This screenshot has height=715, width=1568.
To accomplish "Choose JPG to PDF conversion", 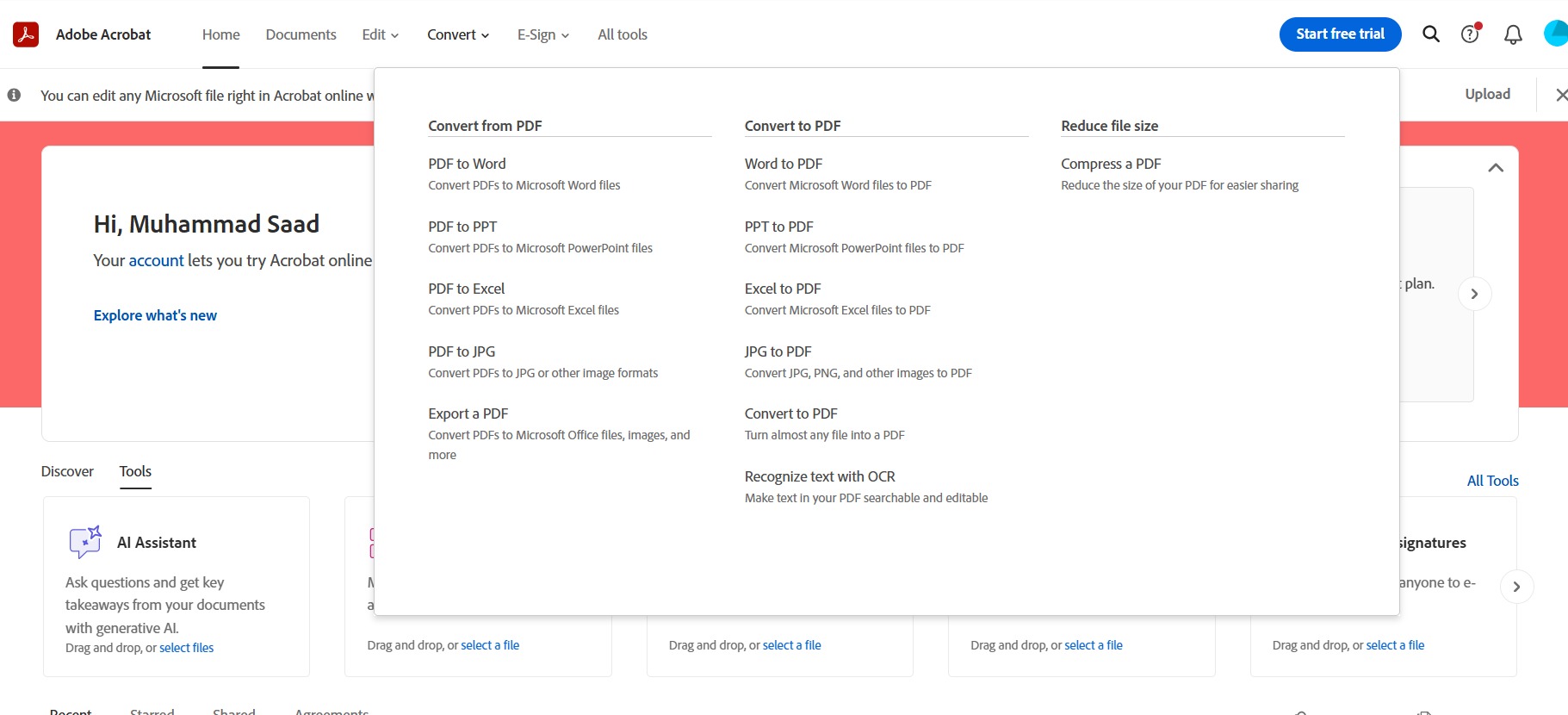I will coord(778,351).
